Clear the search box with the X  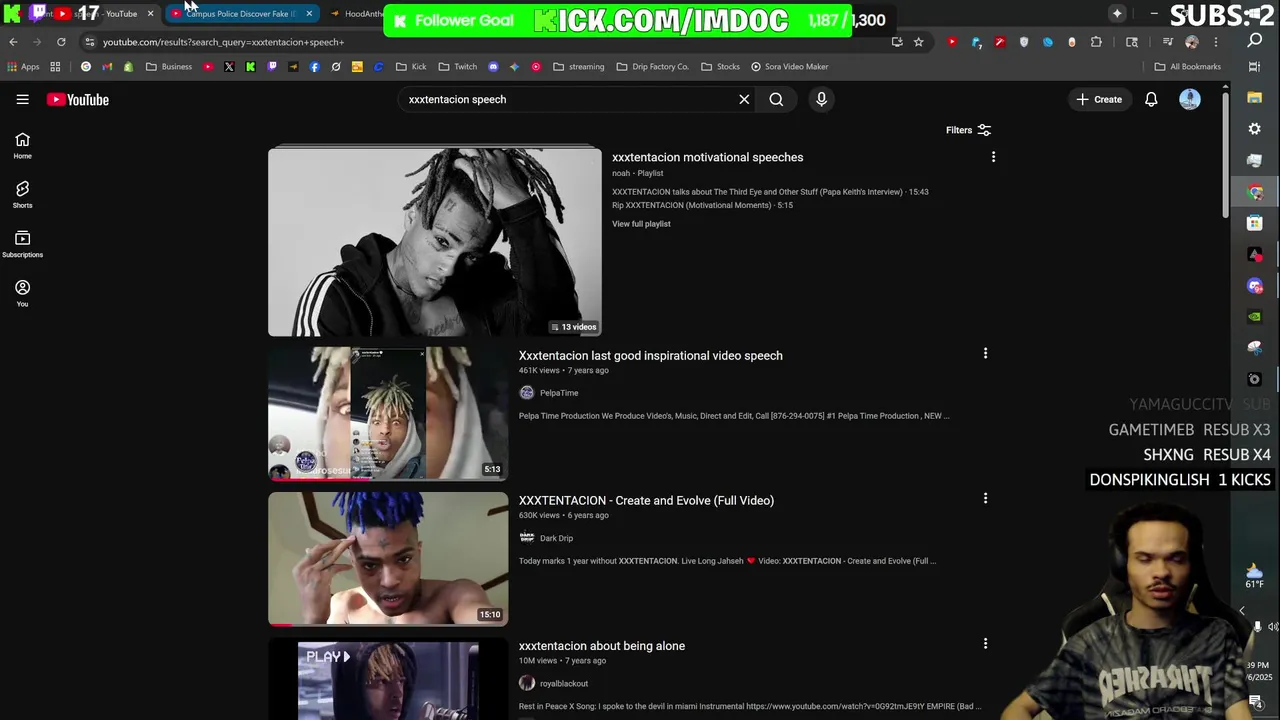click(x=744, y=99)
